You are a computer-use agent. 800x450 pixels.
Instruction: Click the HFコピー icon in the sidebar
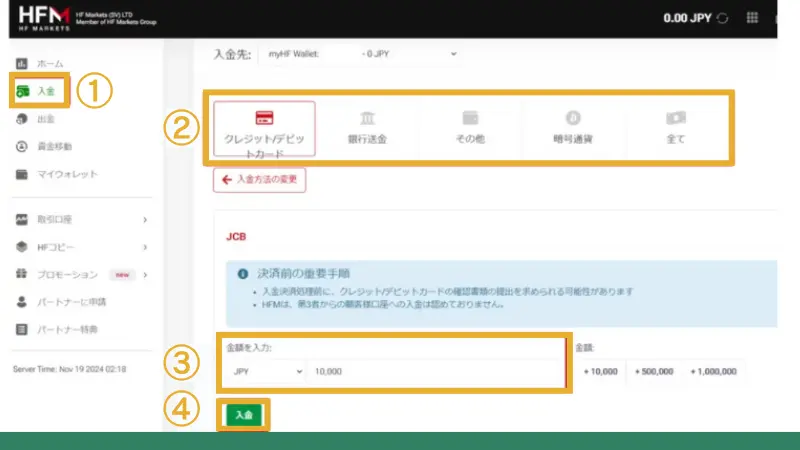(x=21, y=247)
